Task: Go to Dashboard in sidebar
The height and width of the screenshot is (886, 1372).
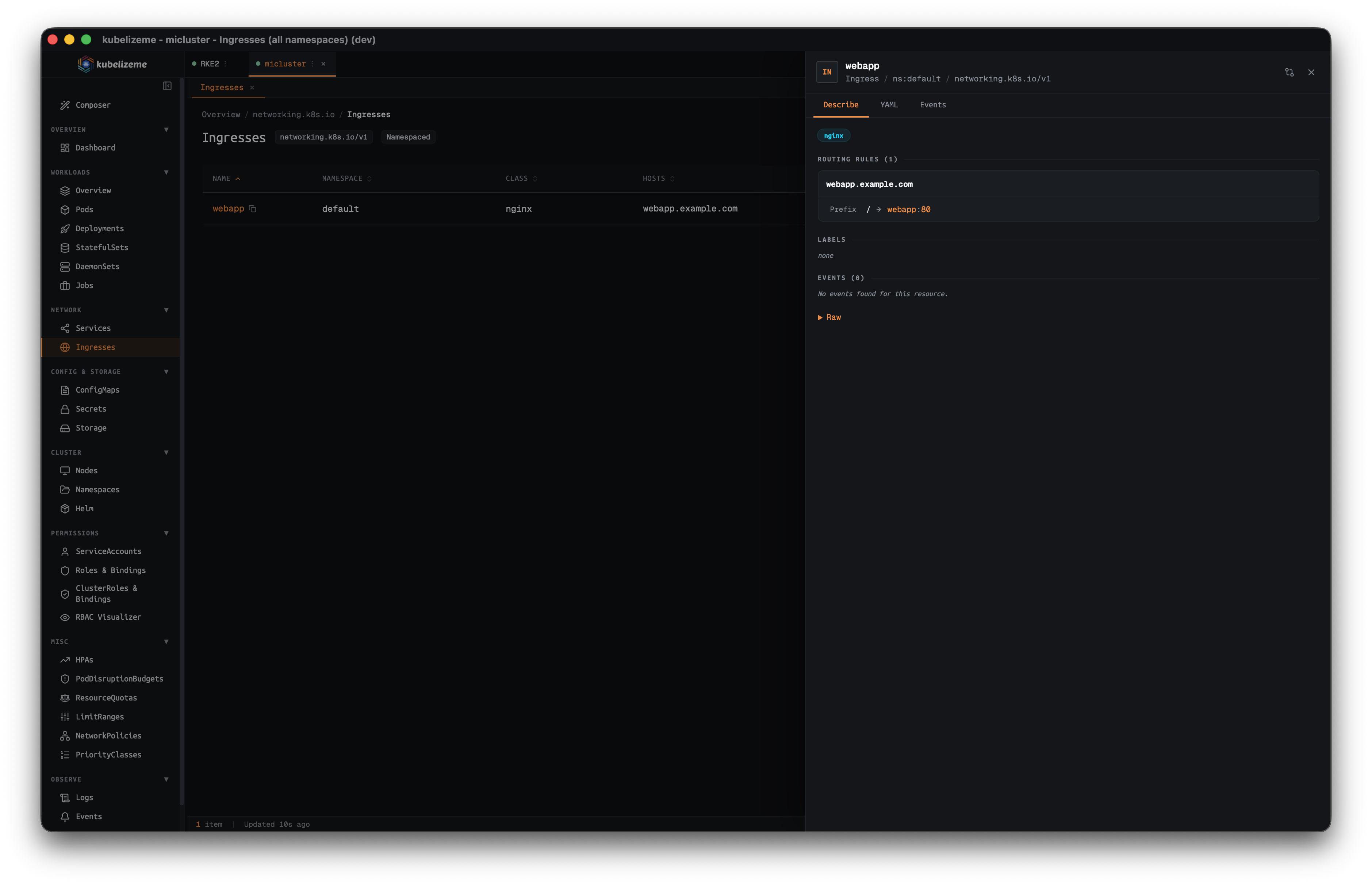Action: click(95, 148)
